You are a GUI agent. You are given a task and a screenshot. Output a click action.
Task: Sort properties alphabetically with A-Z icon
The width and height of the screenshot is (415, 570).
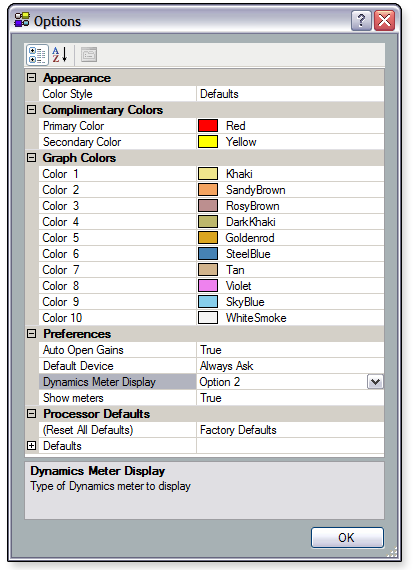60,55
